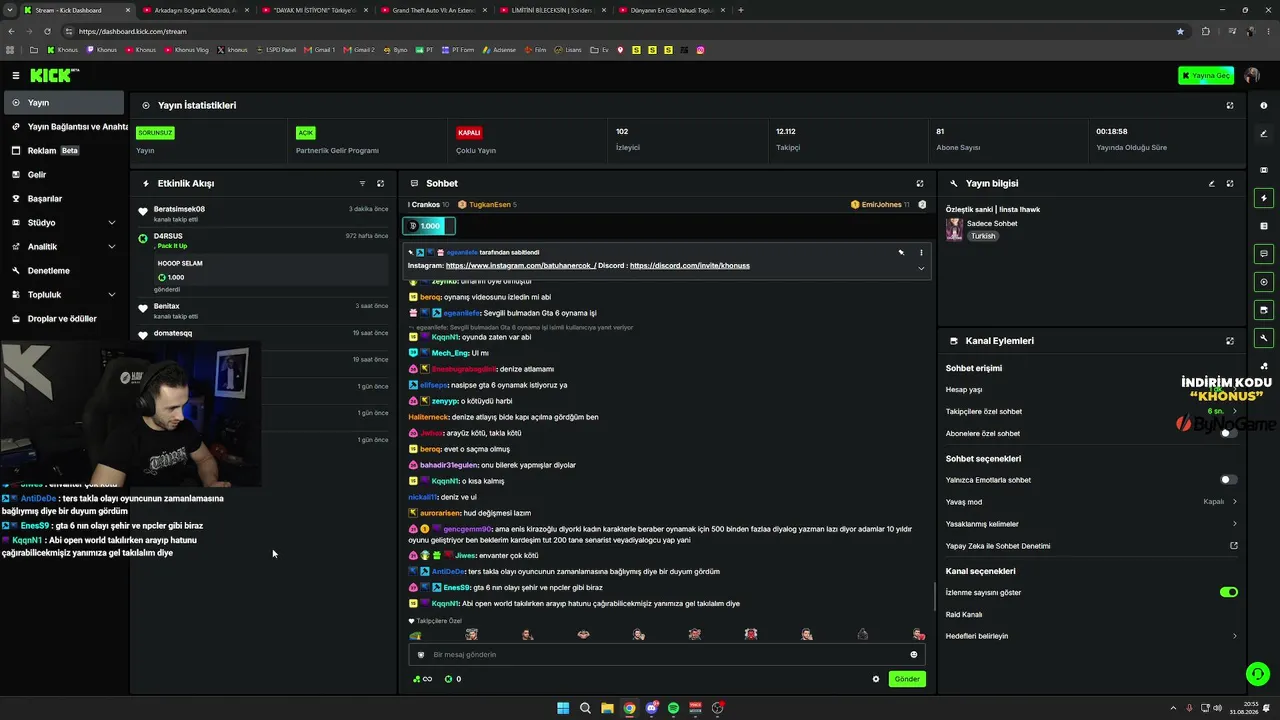Click TugkanEsen on the chat leaderboard

pos(488,205)
